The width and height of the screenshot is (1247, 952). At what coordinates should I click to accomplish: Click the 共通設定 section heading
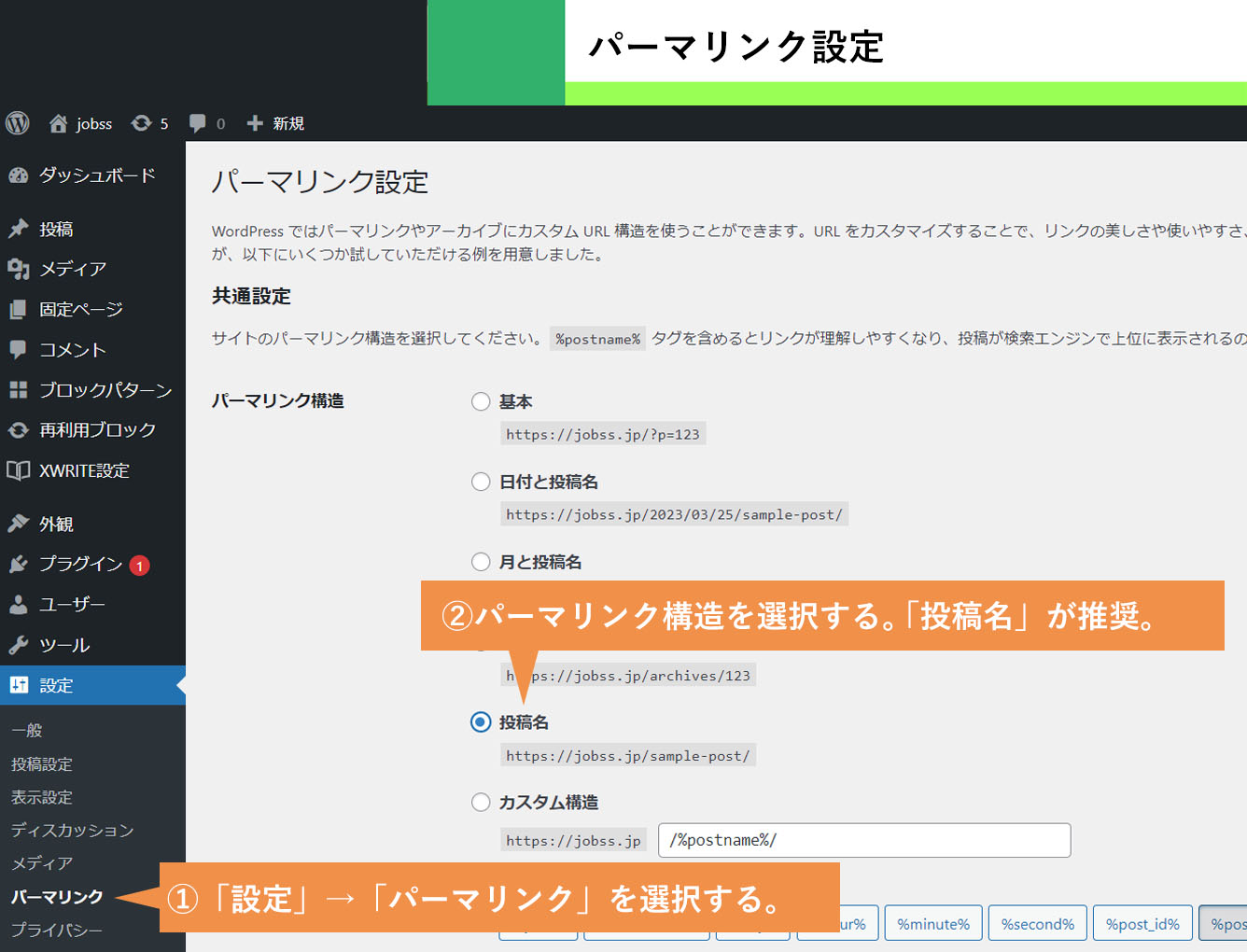251,296
